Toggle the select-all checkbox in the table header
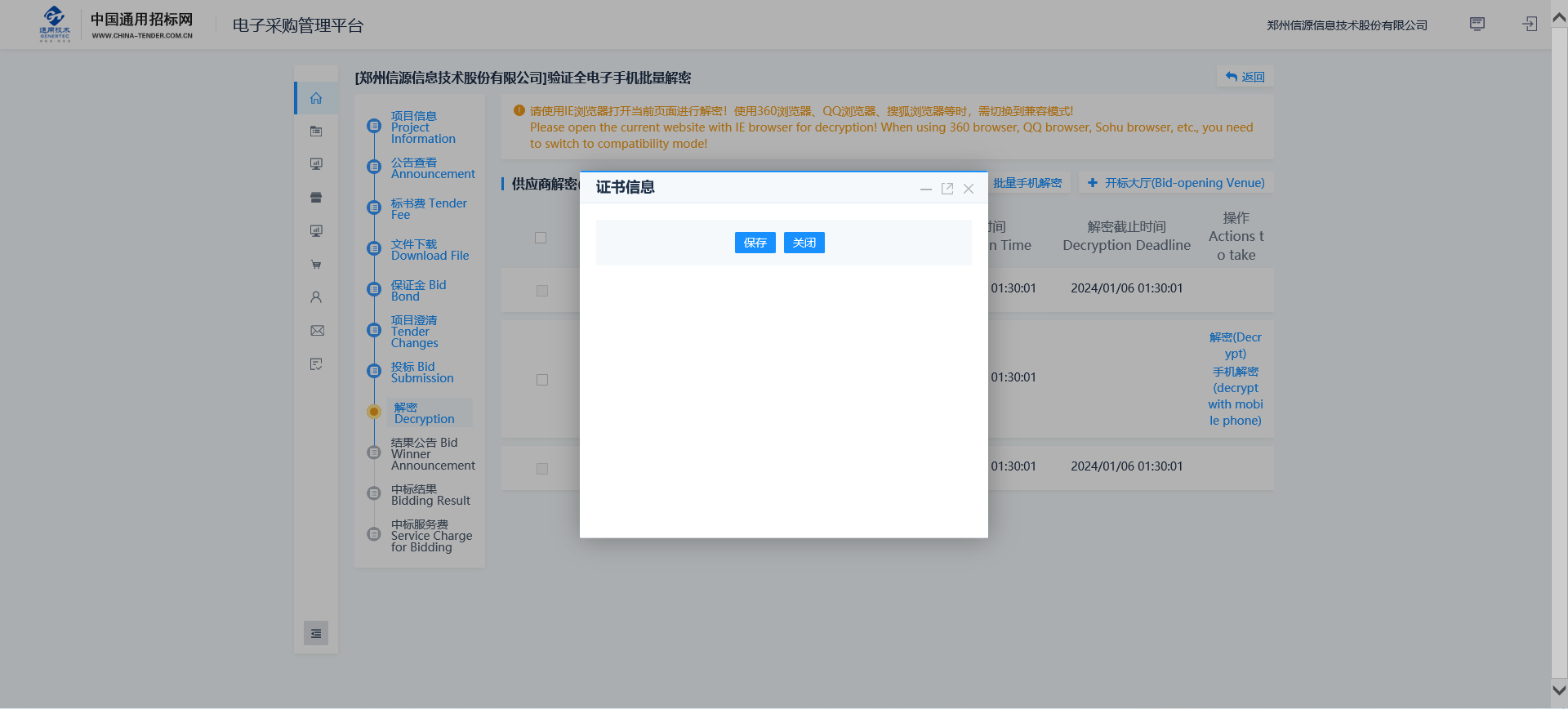The height and width of the screenshot is (709, 1568). pyautogui.click(x=541, y=238)
